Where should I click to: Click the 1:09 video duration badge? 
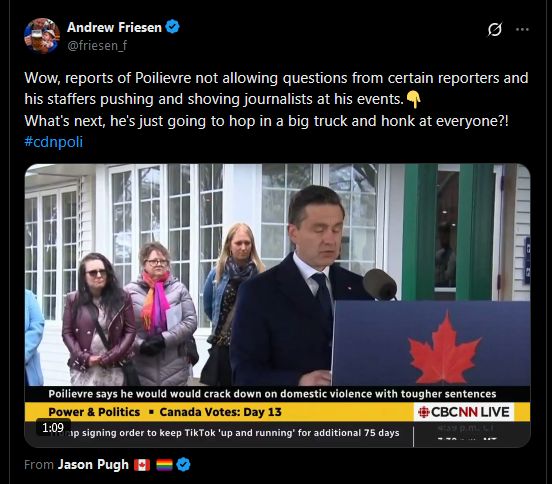(x=53, y=428)
